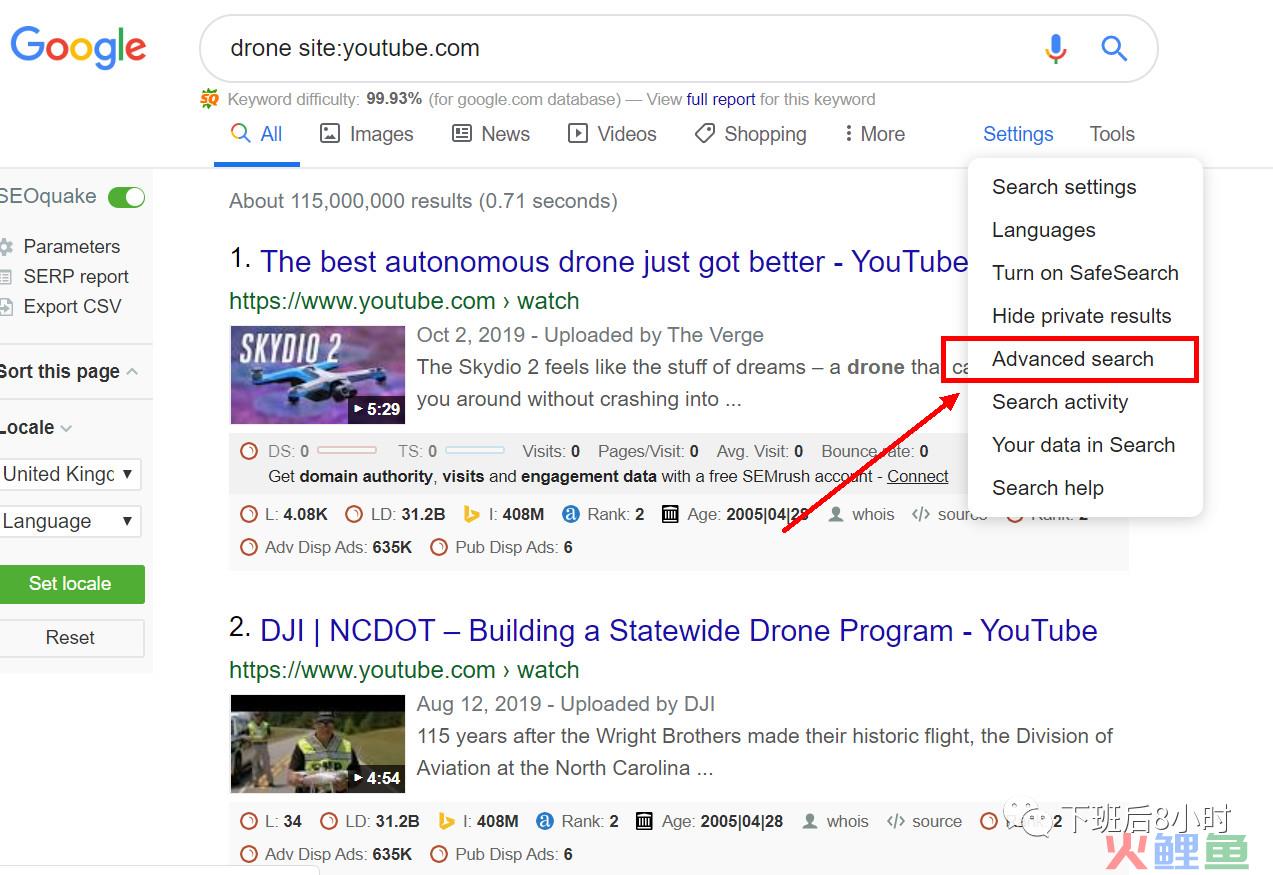Open Search help from the menu

pos(1047,488)
